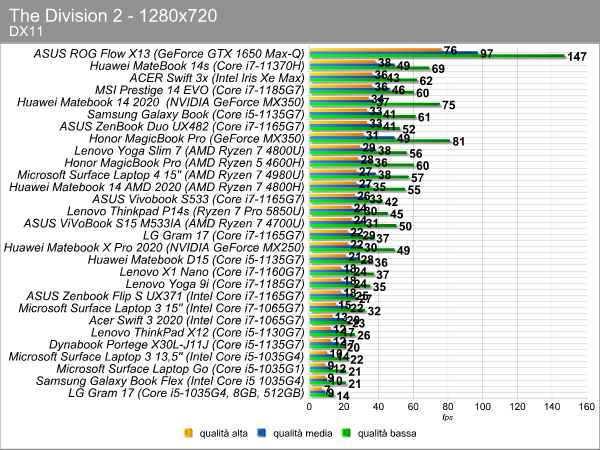The width and height of the screenshot is (600, 450).
Task: Select the ASUS ZenBook Duo UX482 label
Action: pyautogui.click(x=182, y=127)
